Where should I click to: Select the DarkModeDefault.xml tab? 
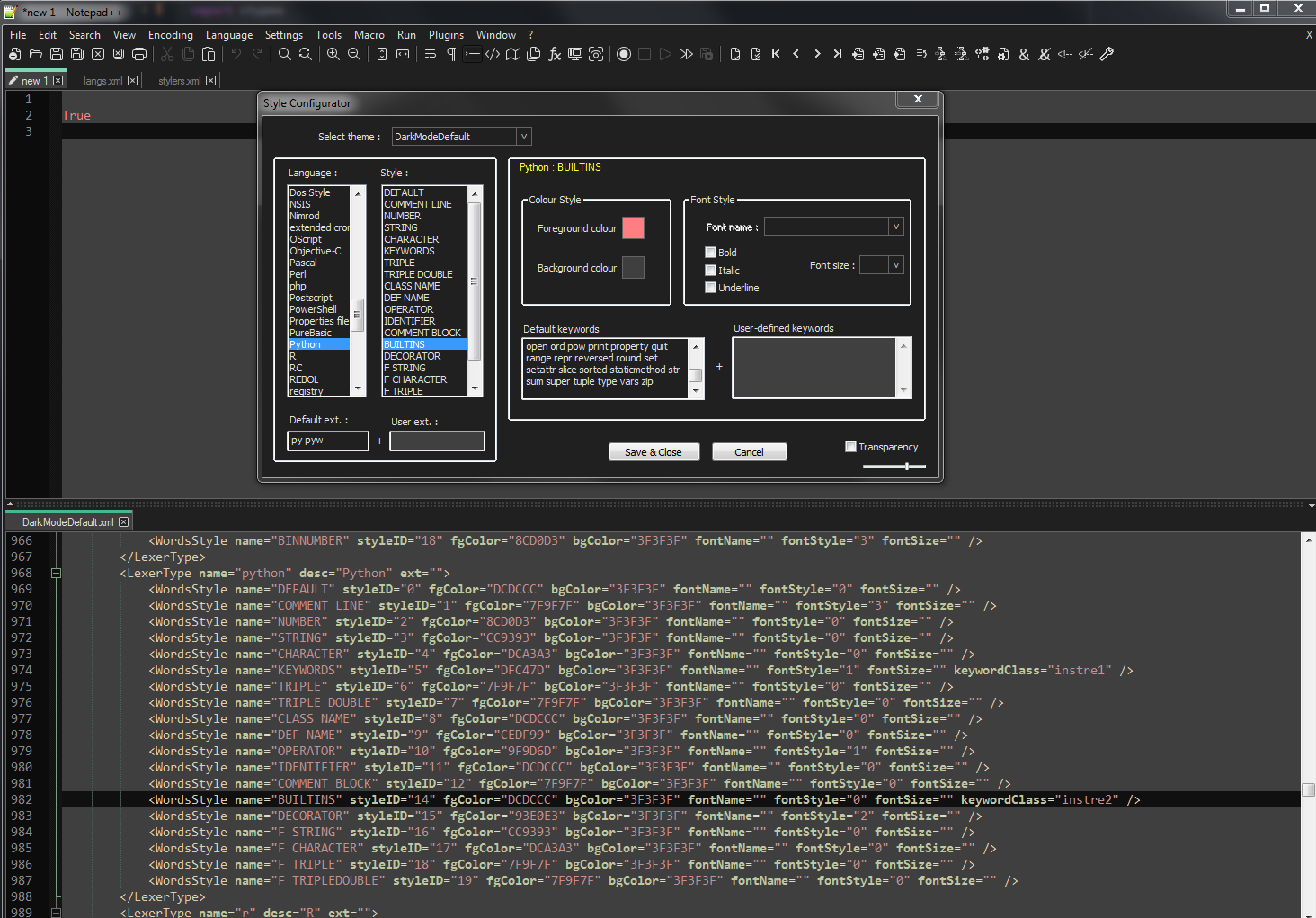coord(67,522)
